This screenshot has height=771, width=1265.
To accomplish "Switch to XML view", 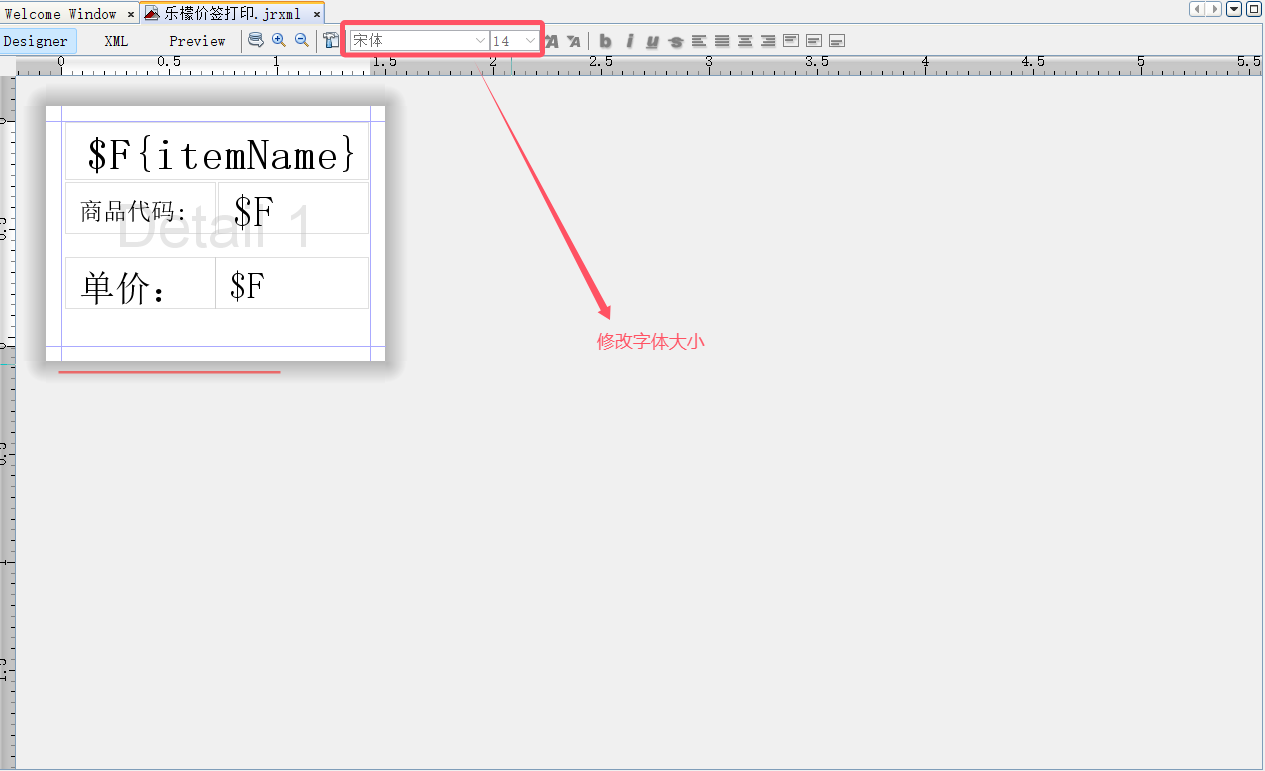I will coord(116,41).
